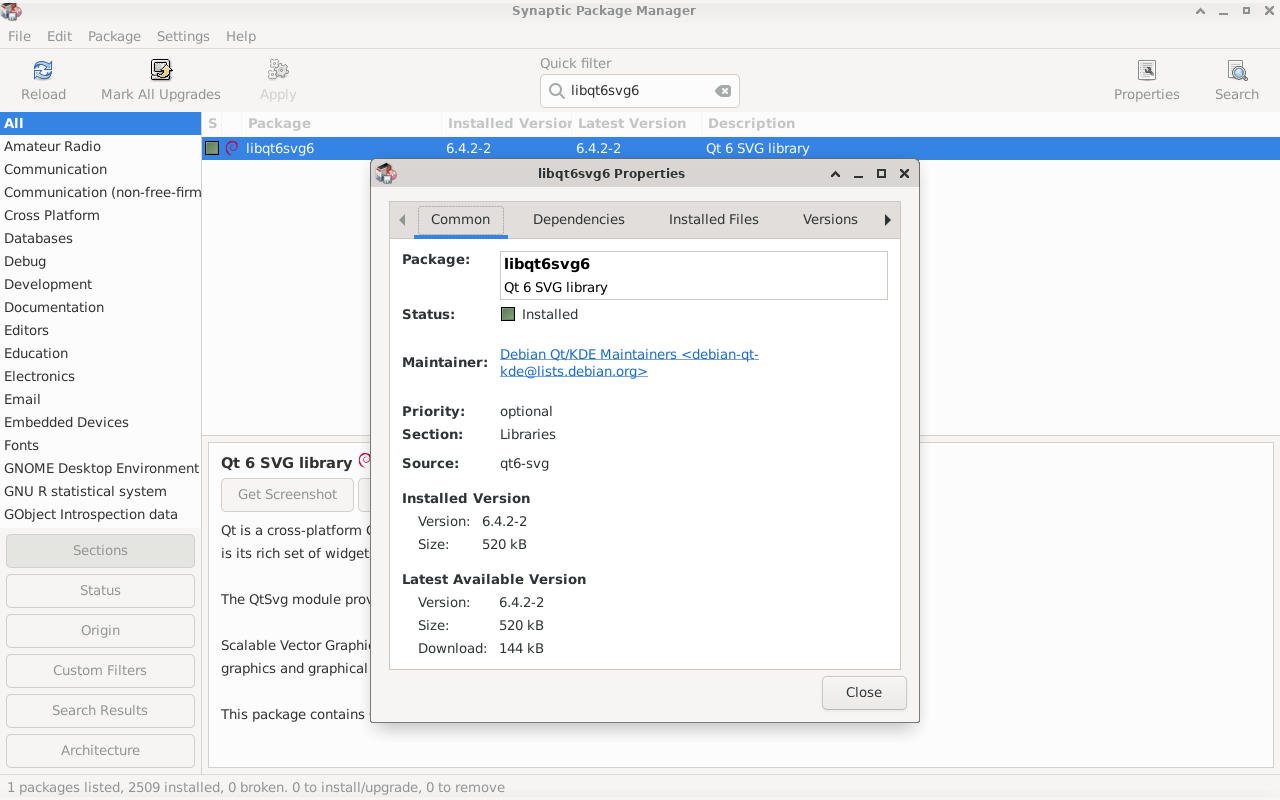Switch to the Dependencies tab
Image resolution: width=1280 pixels, height=800 pixels.
tap(579, 219)
